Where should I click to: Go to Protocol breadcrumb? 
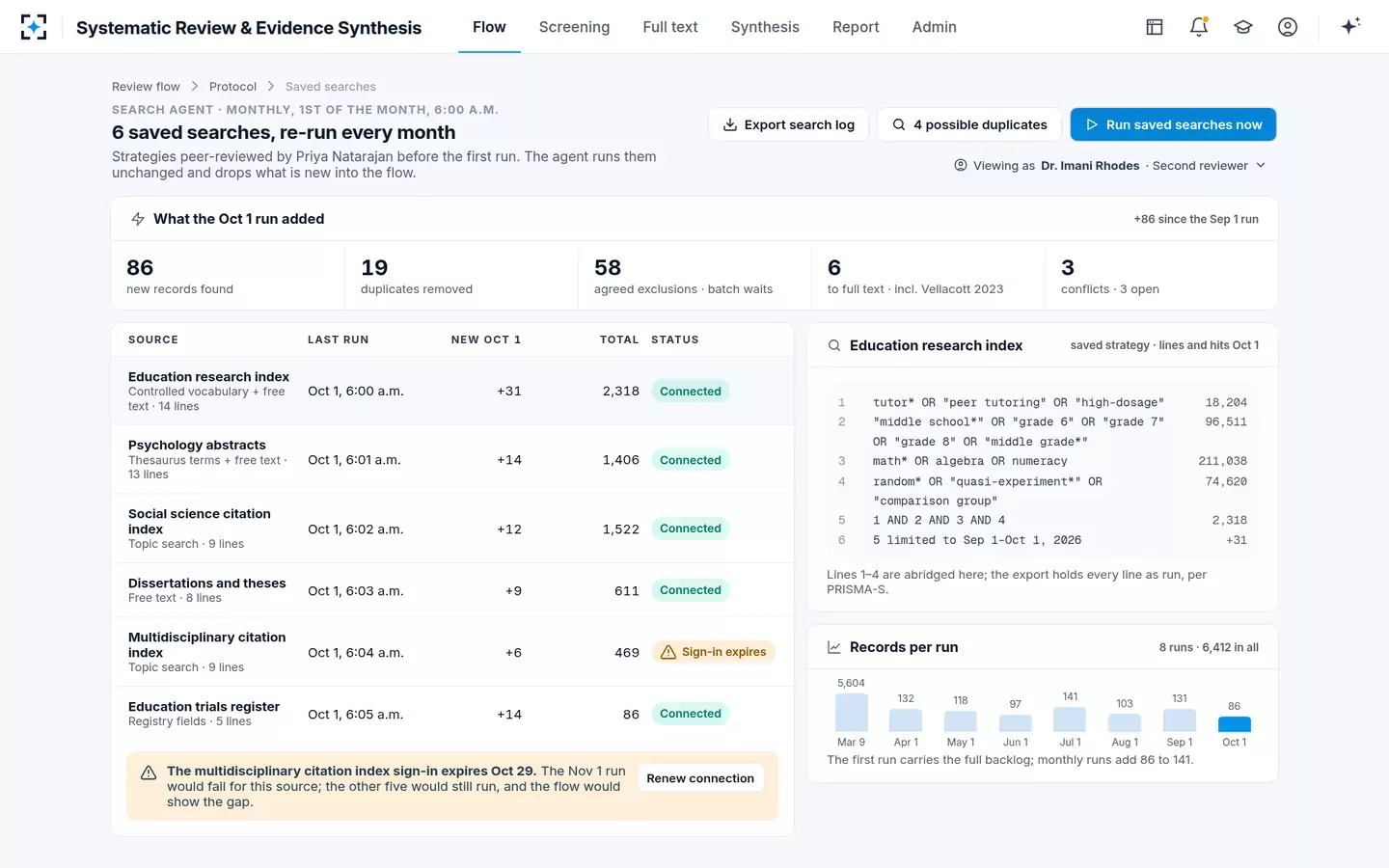click(x=232, y=87)
